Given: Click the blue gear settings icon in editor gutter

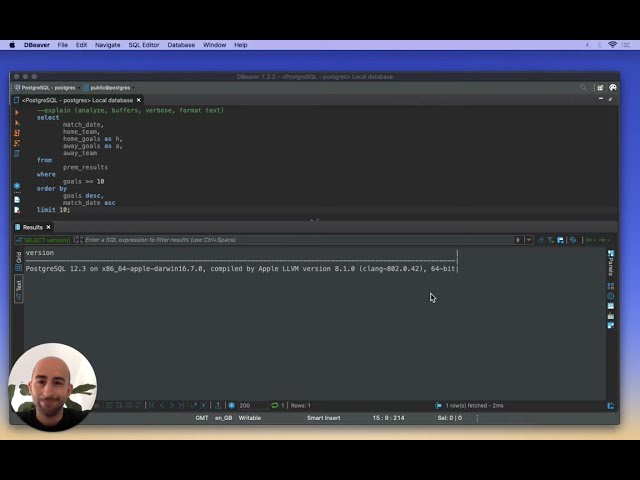Looking at the screenshot, I should coord(17,186).
